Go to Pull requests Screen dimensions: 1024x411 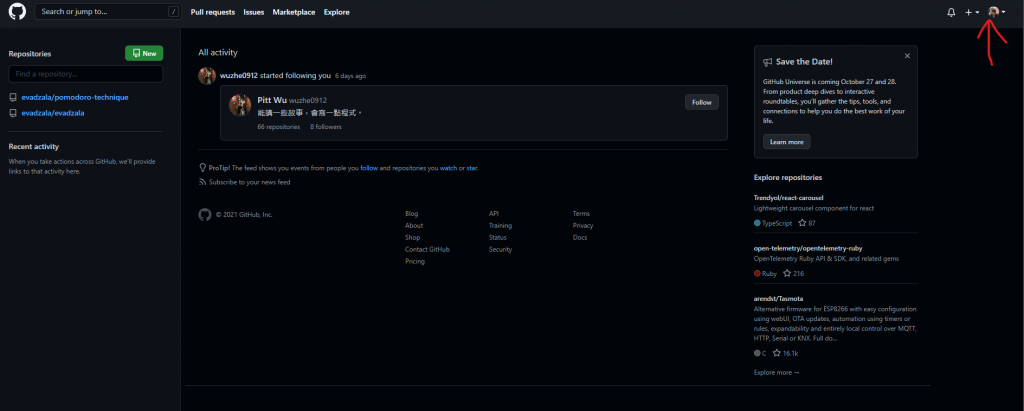213,12
